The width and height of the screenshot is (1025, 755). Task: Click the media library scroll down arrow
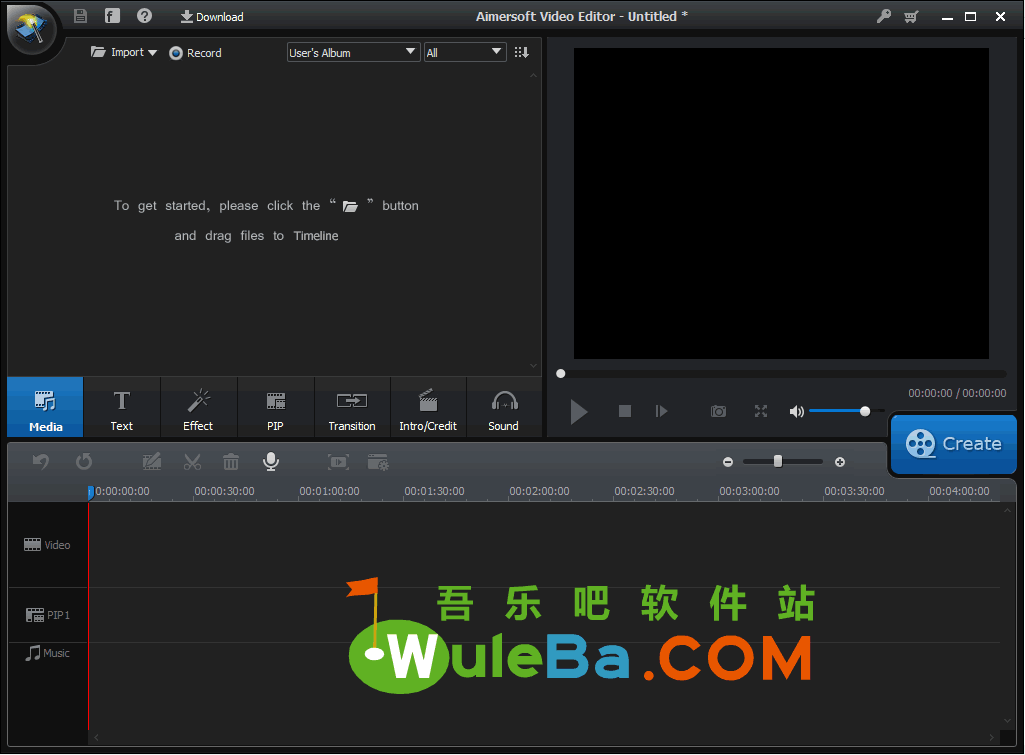click(533, 366)
